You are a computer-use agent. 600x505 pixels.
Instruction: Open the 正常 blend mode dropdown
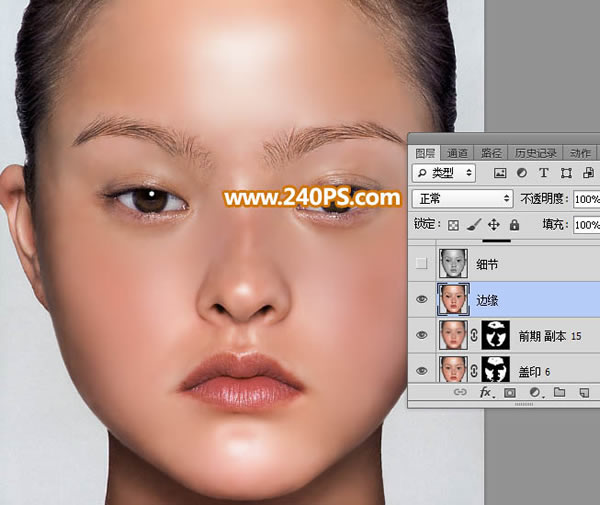tap(463, 199)
